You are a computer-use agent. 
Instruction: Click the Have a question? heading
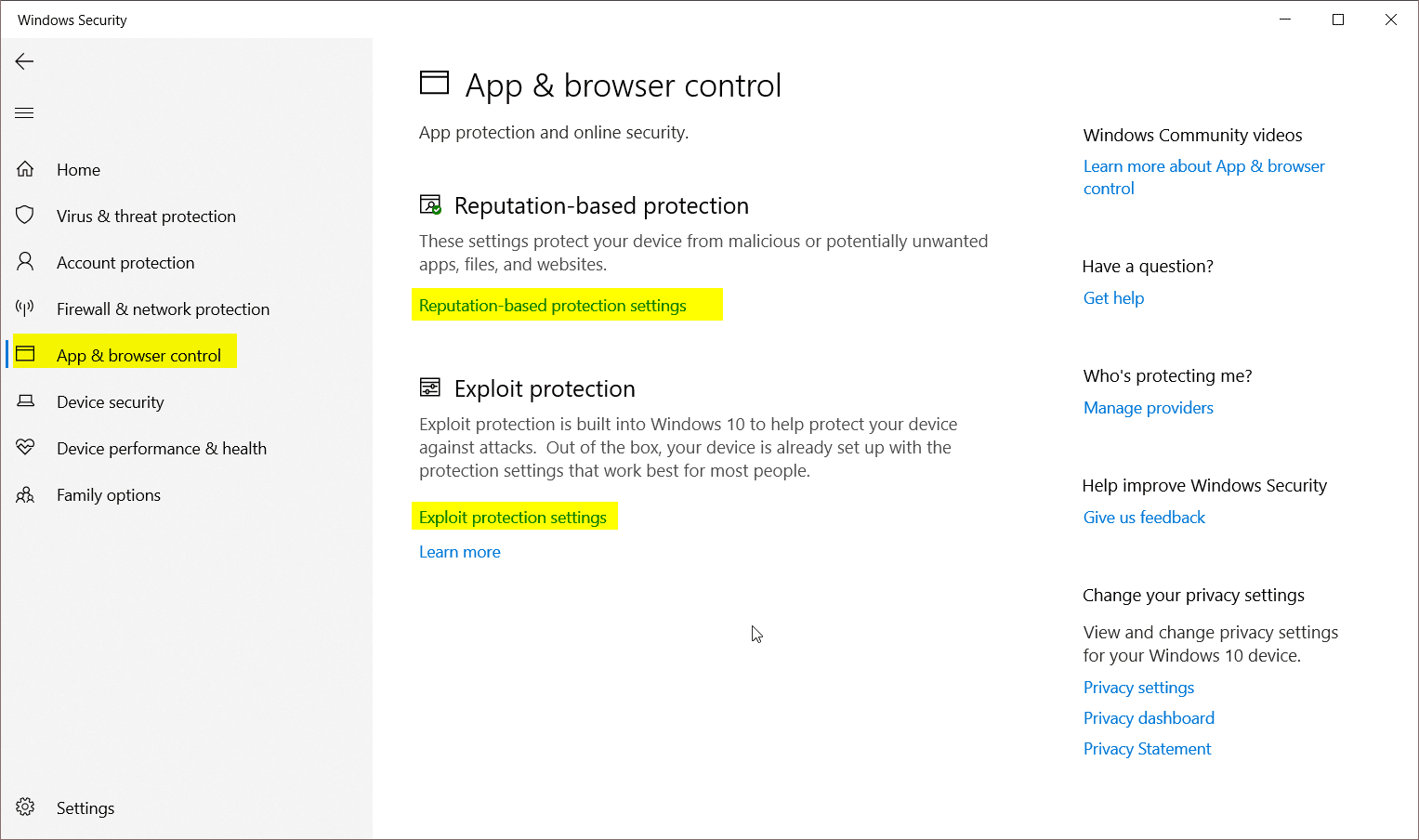coord(1148,267)
